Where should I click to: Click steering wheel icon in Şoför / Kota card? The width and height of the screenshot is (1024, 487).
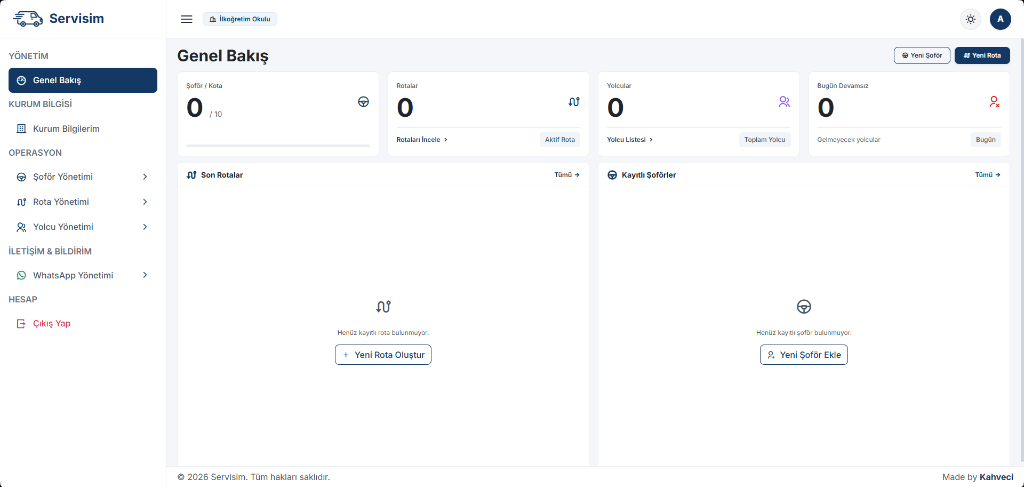(x=363, y=101)
